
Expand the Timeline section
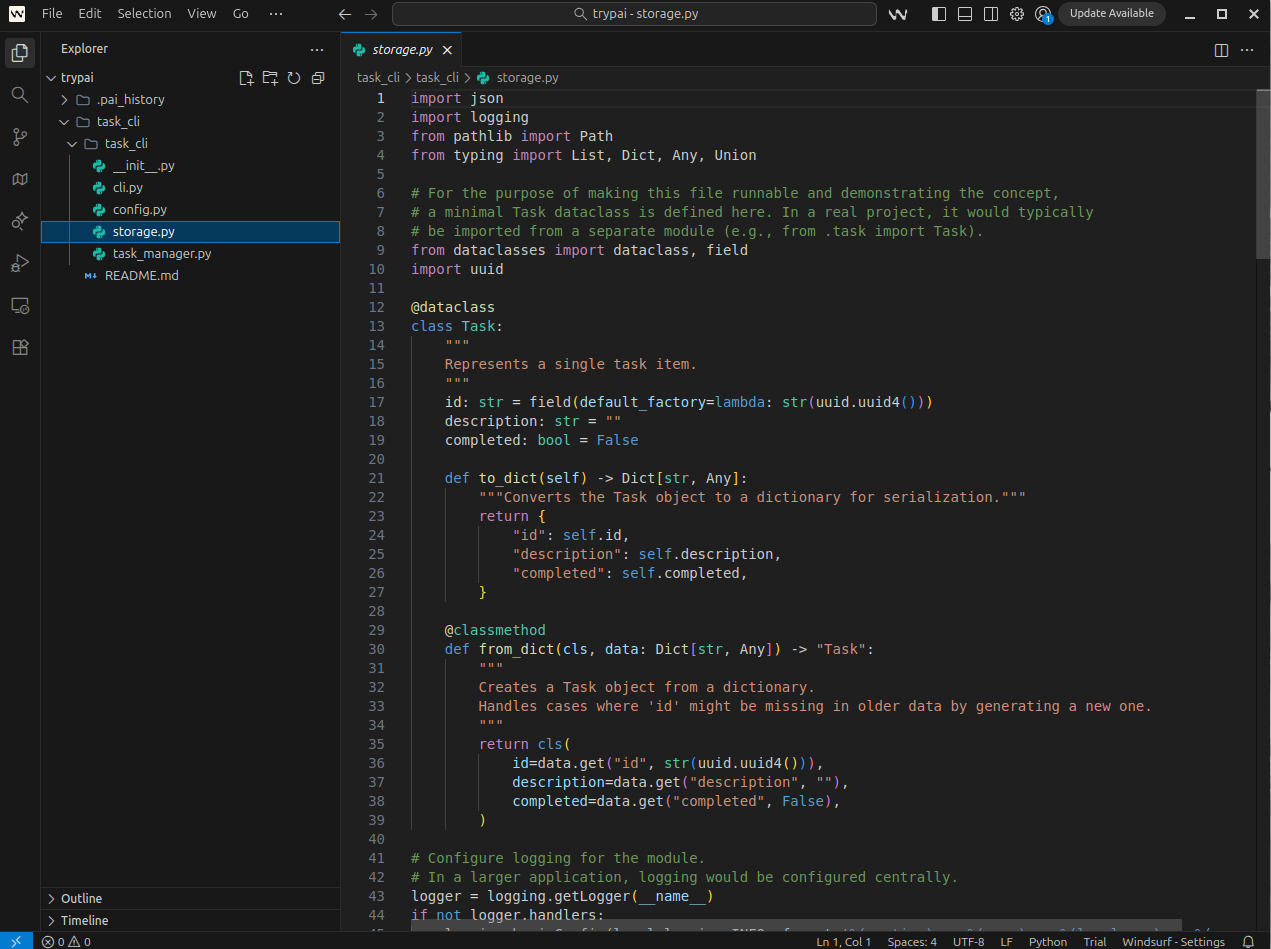coord(84,920)
